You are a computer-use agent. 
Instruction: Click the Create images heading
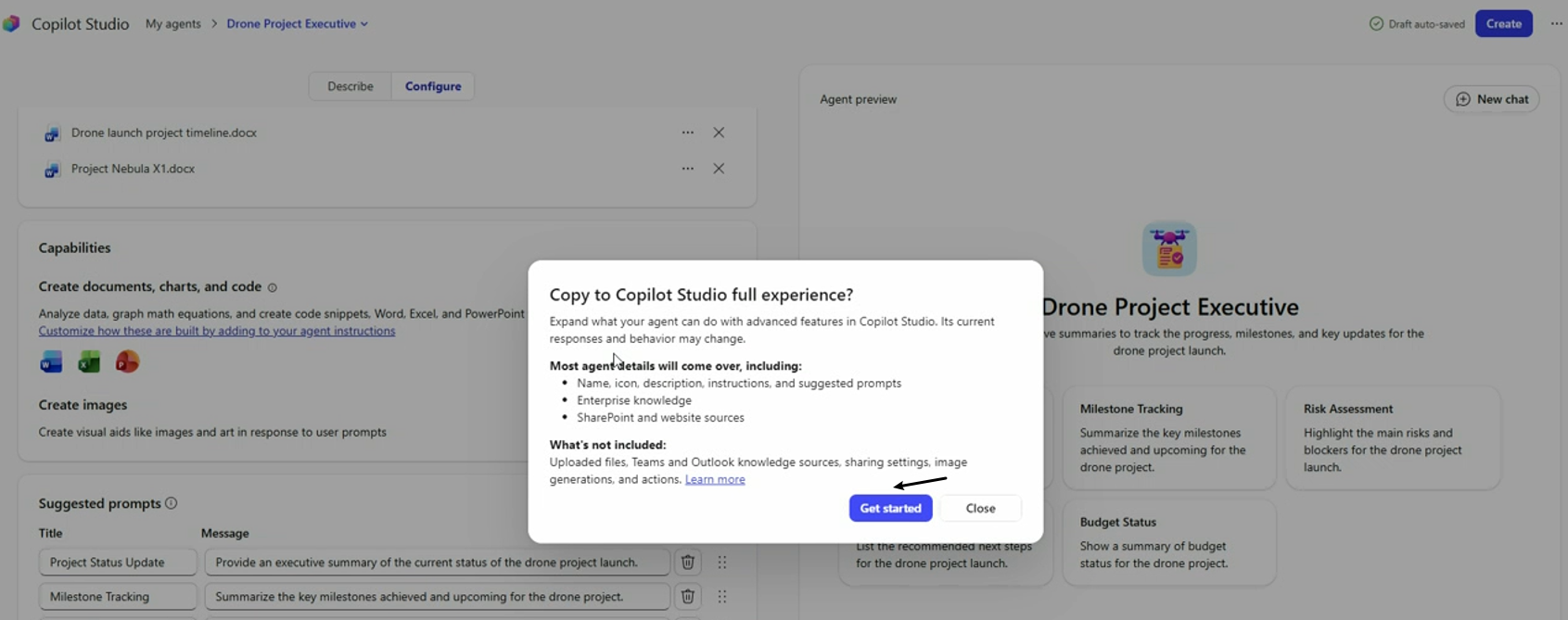(83, 405)
